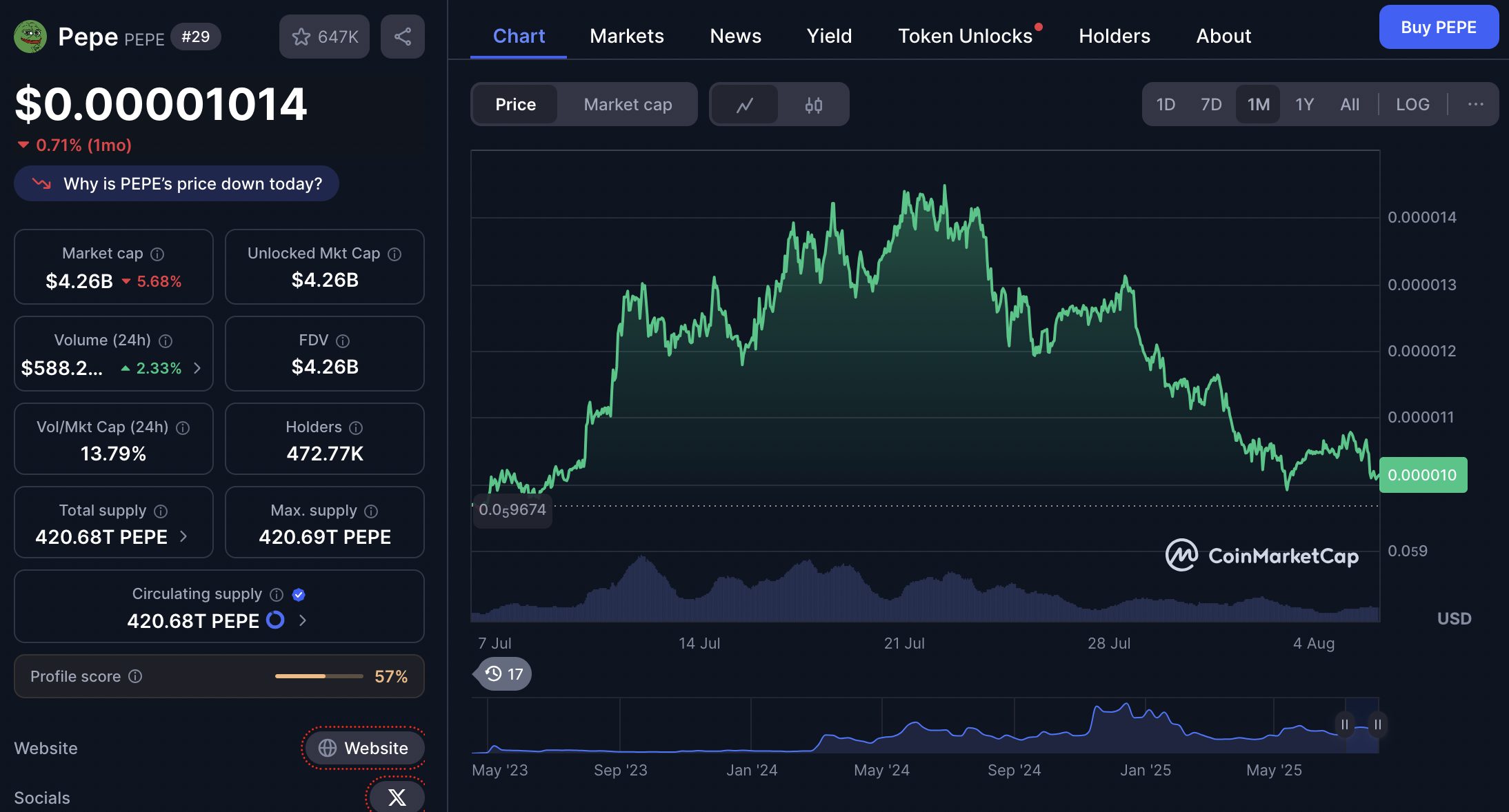This screenshot has width=1509, height=812.
Task: Click the Holders info icon
Action: [356, 428]
